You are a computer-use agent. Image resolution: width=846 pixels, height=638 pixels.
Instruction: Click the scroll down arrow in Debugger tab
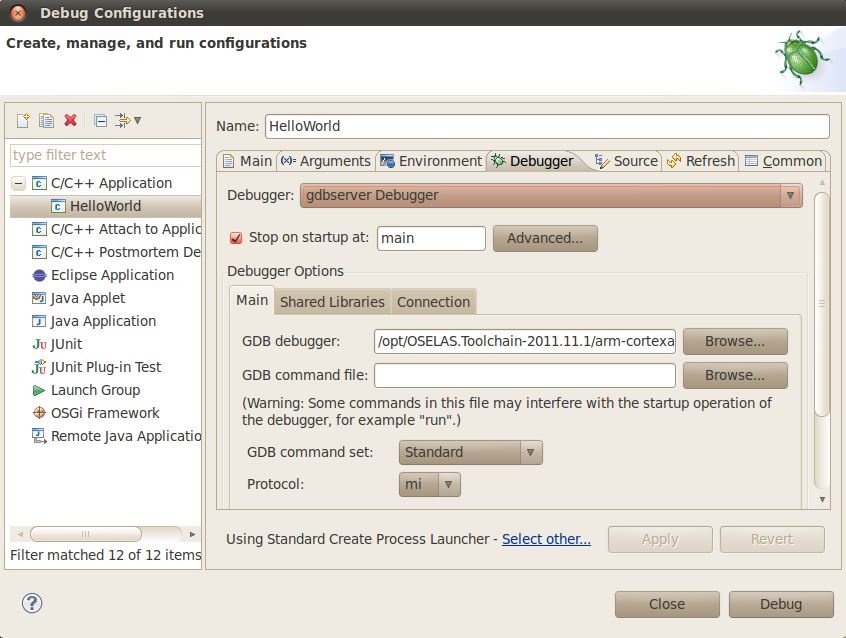(822, 499)
